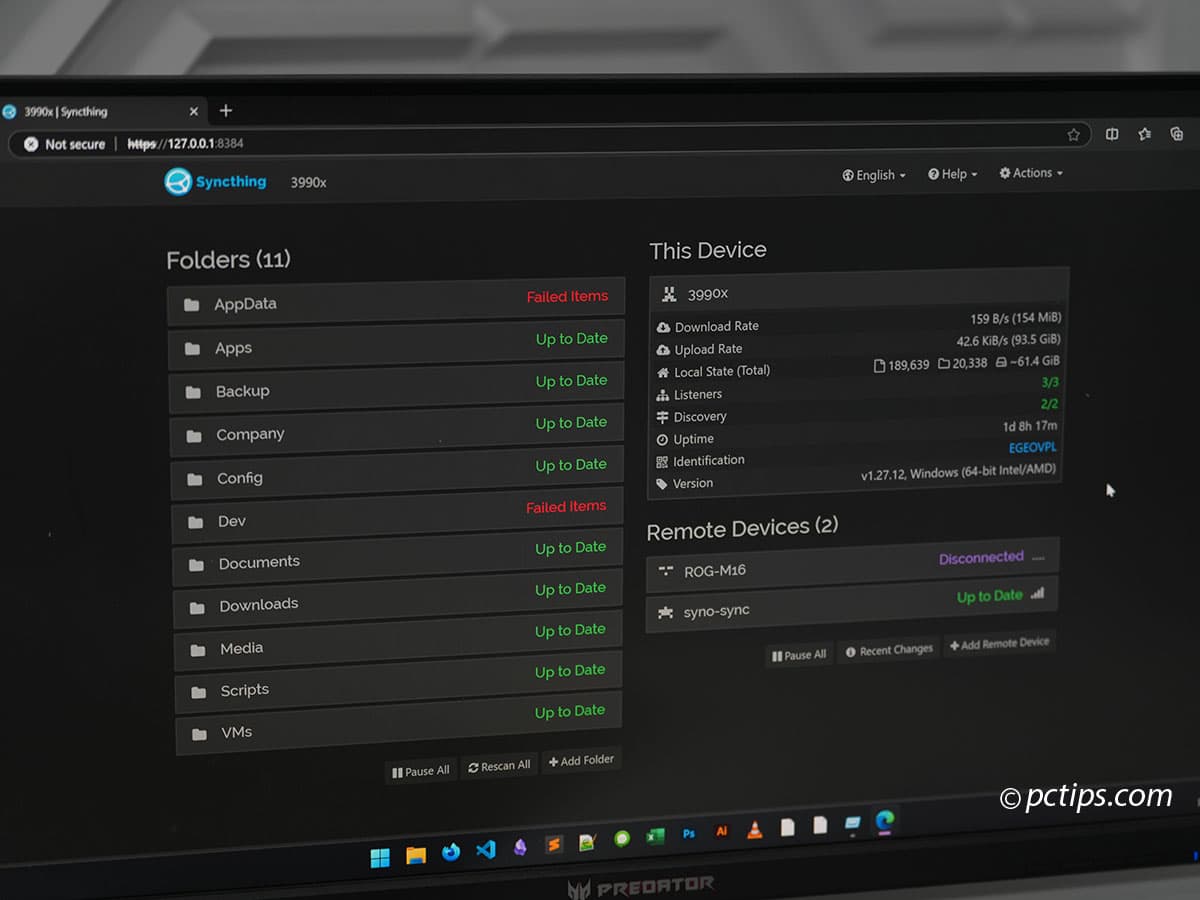Open the Help dropdown menu
This screenshot has width=1200, height=900.
click(x=952, y=174)
